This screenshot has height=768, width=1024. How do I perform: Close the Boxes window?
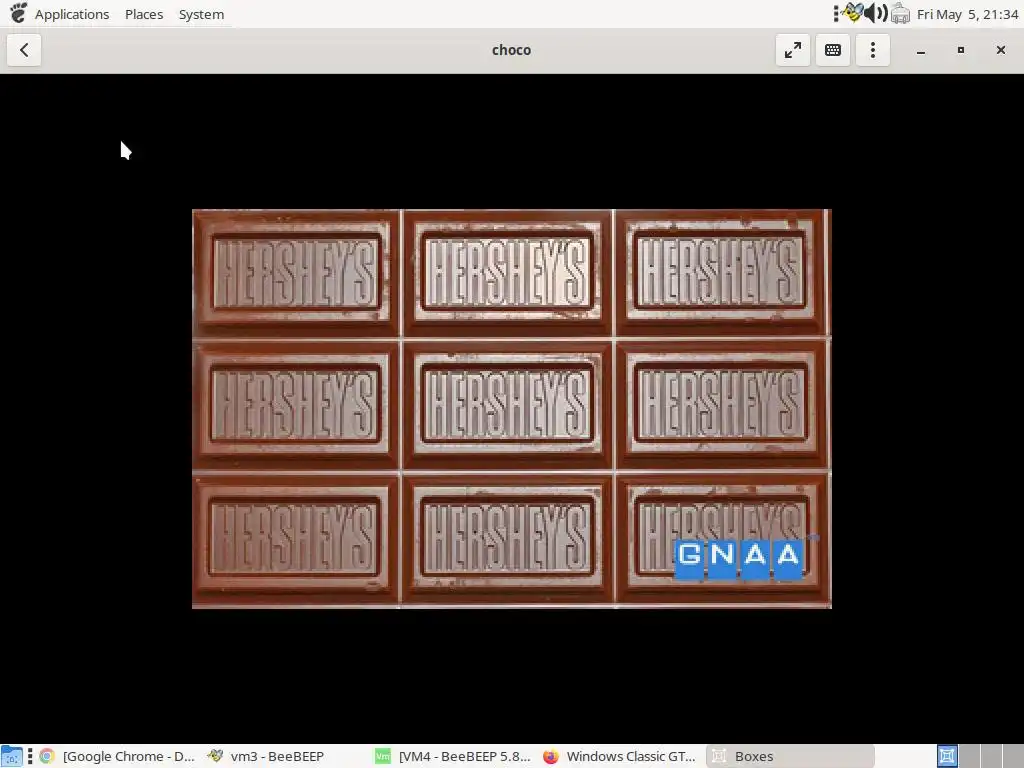[x=1000, y=50]
